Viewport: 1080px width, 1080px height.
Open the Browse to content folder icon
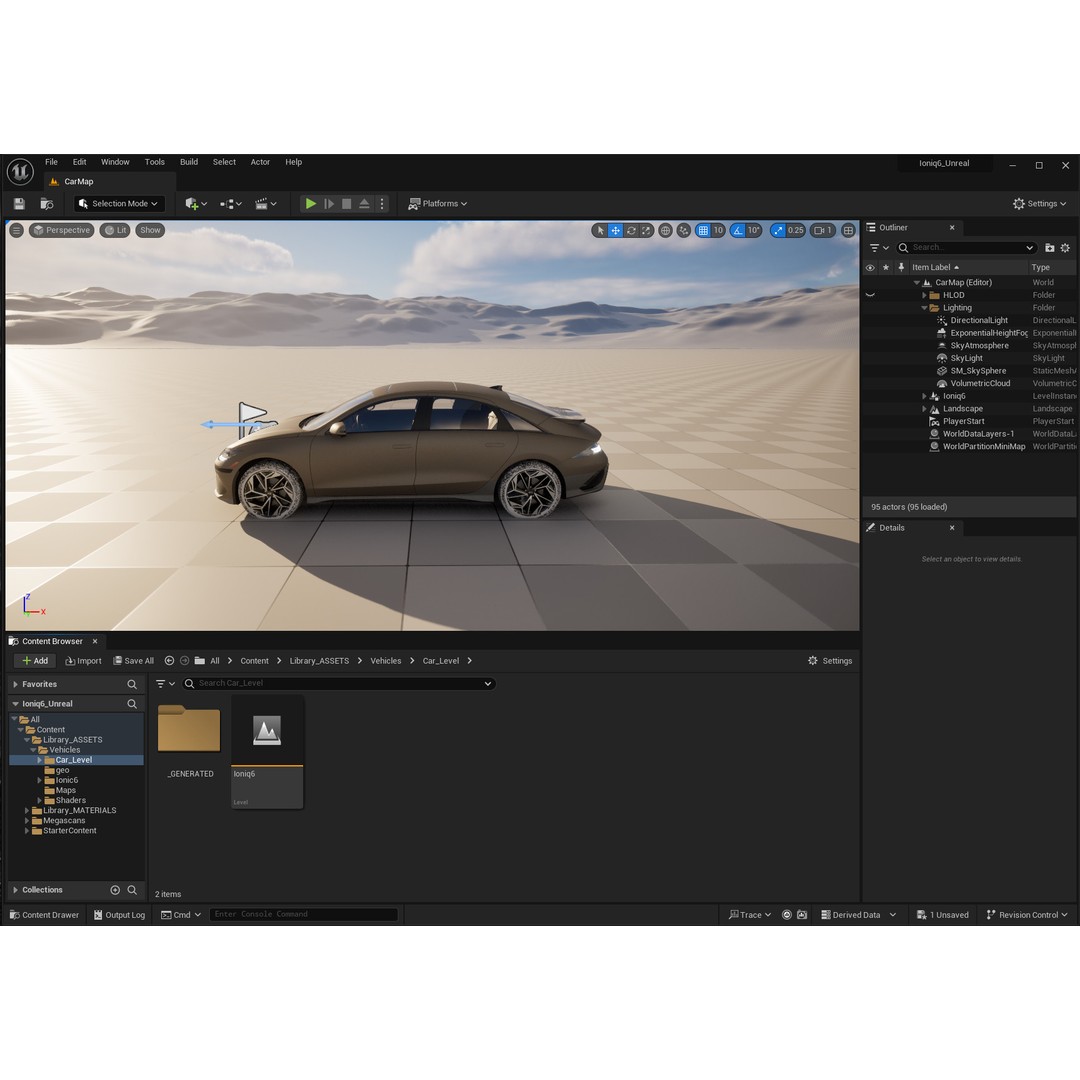pos(47,204)
